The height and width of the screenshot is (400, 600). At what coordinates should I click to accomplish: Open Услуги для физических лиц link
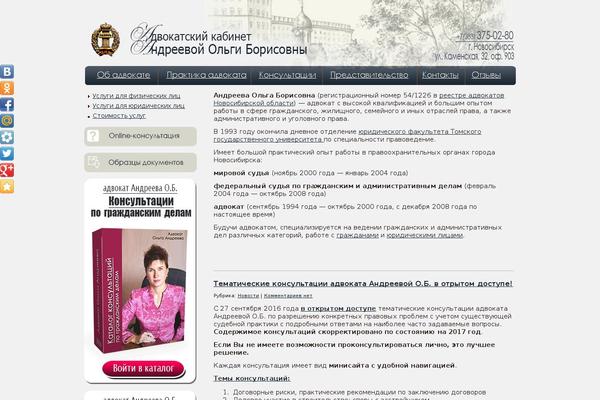pyautogui.click(x=136, y=96)
